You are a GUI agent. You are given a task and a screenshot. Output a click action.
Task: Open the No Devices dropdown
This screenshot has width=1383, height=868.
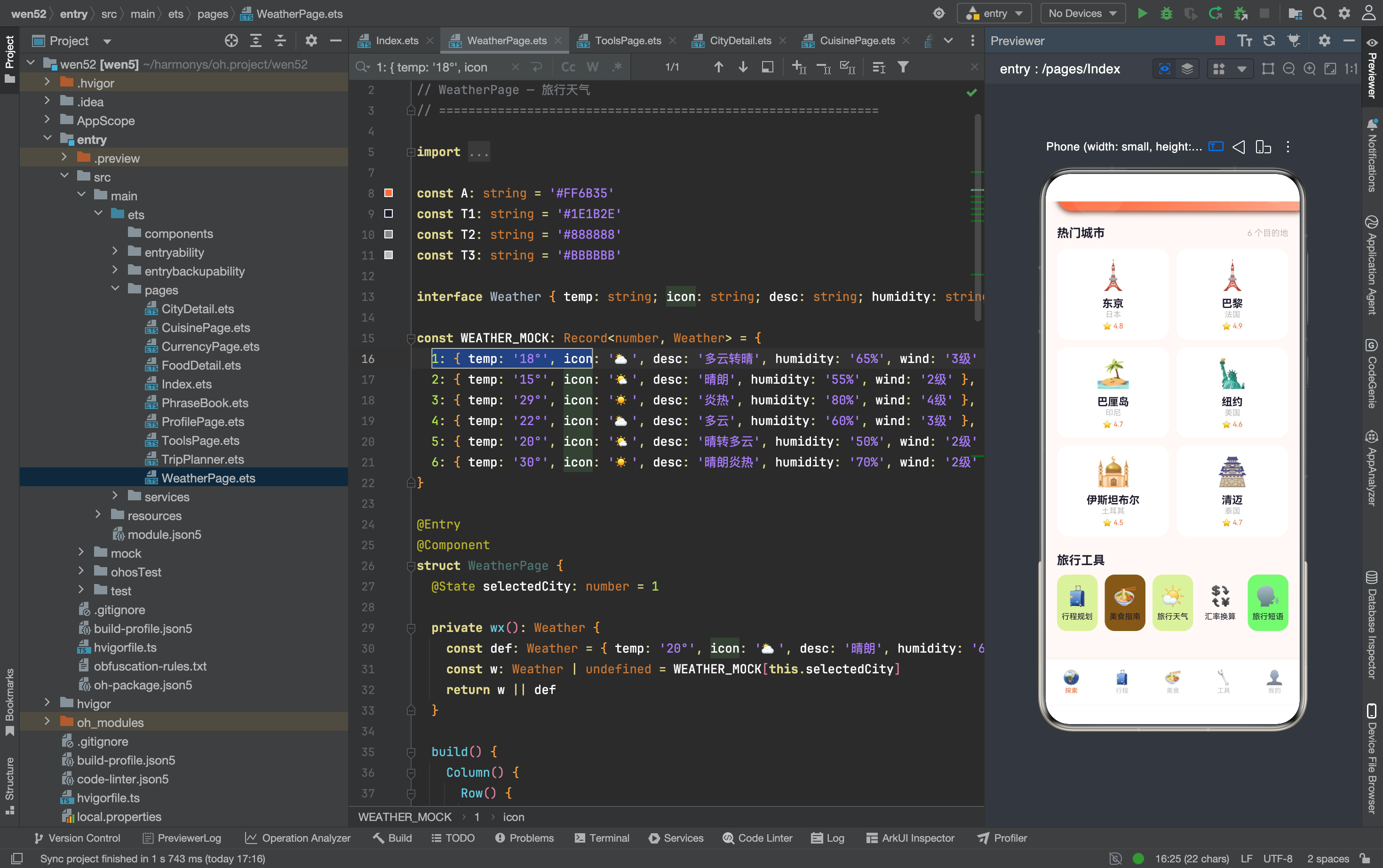(1082, 13)
